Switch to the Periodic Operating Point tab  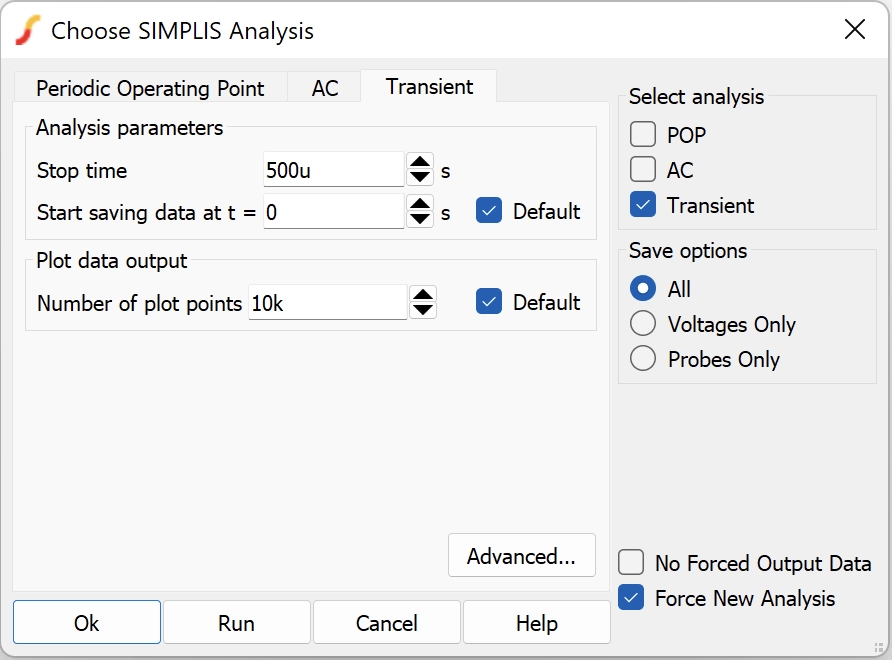coord(150,87)
